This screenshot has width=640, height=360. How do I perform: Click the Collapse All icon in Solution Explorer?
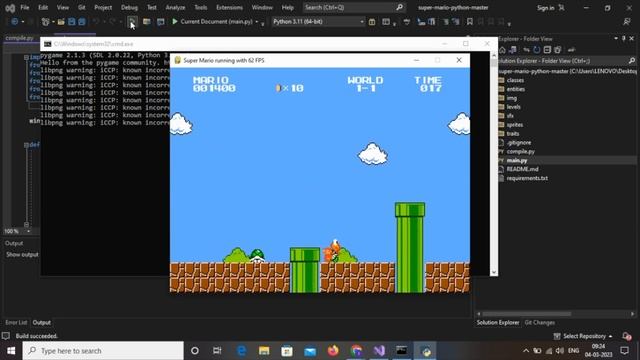point(547,50)
